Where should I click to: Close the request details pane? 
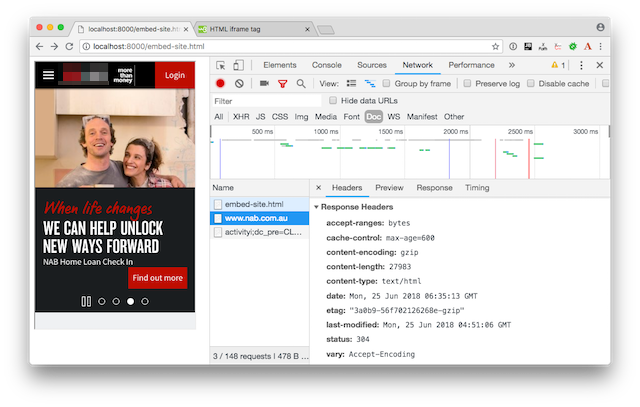(318, 187)
